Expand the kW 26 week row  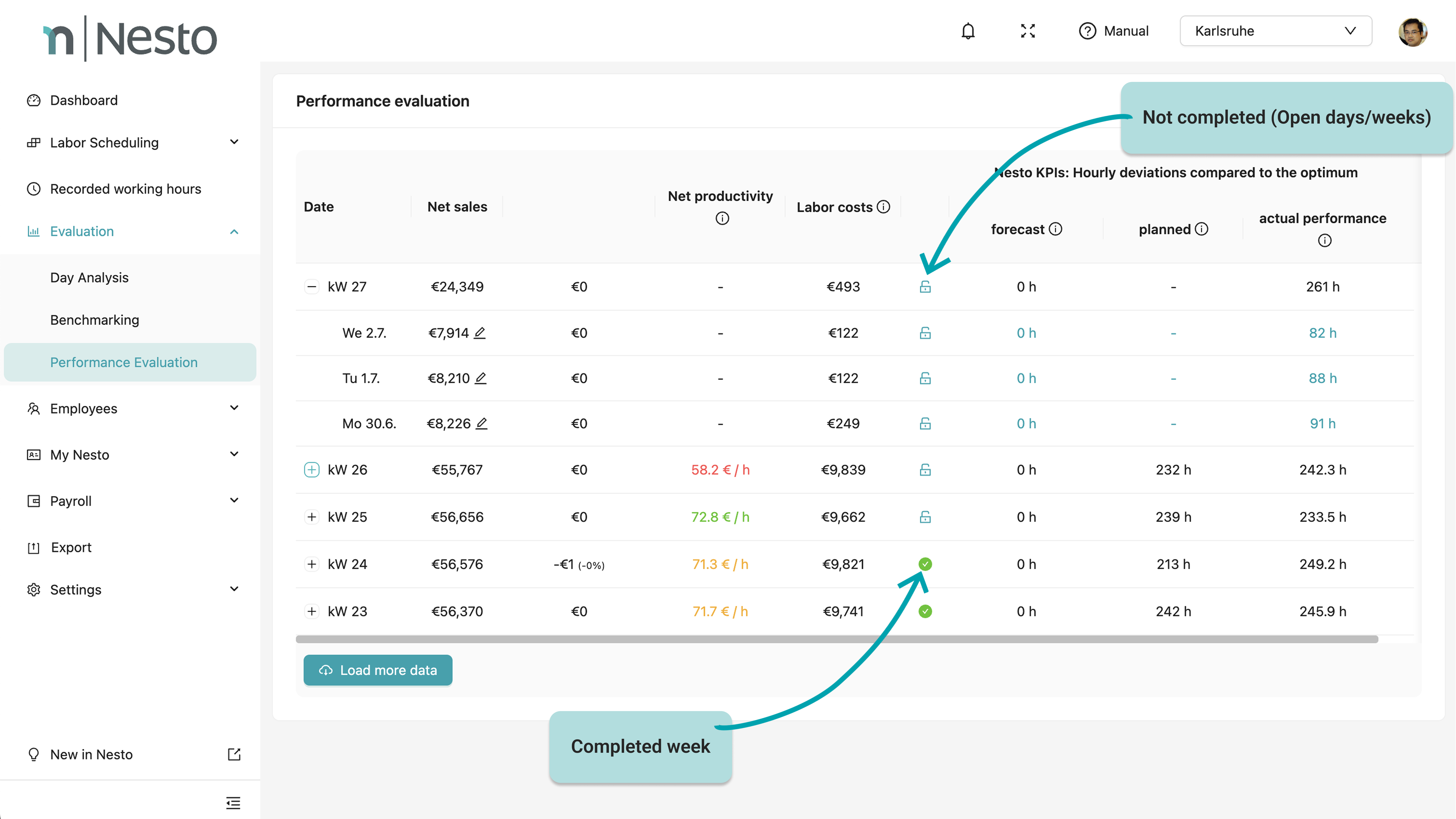311,469
